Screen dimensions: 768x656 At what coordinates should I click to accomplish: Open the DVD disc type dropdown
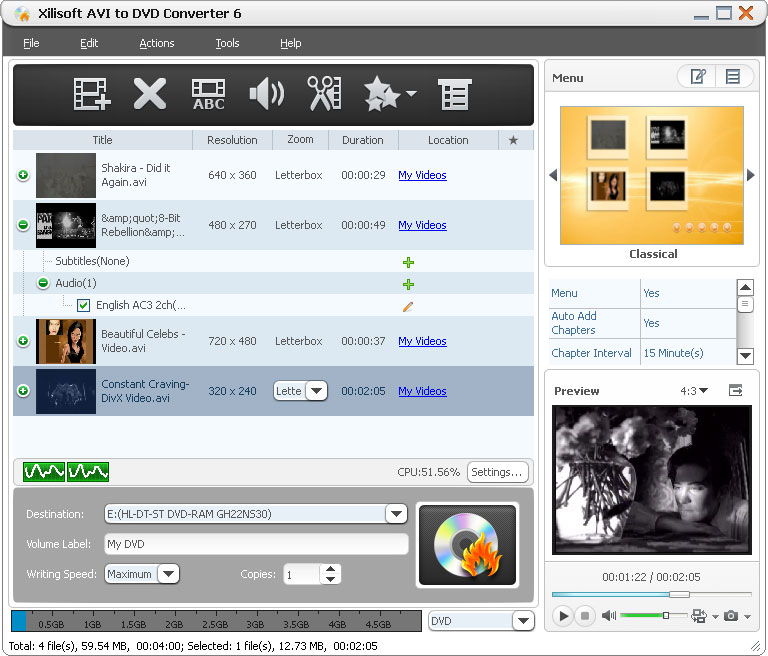pos(523,621)
